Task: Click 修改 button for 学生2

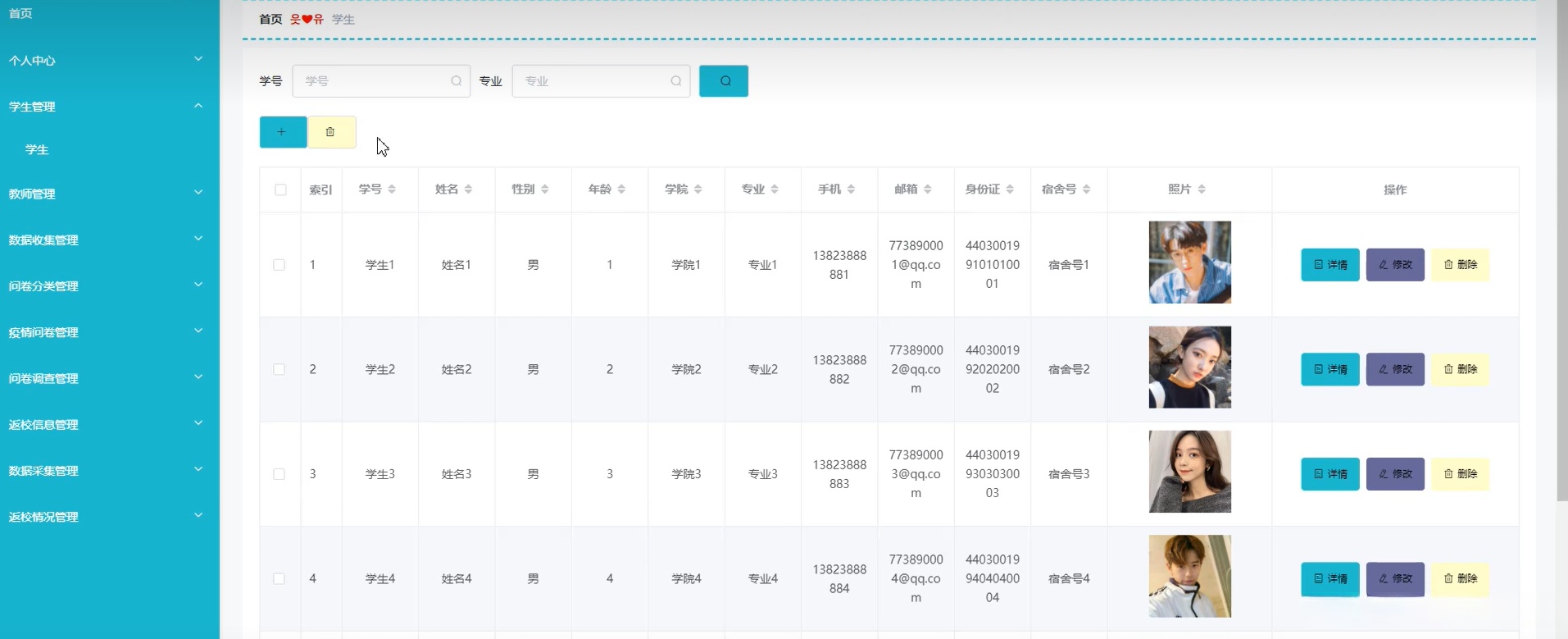Action: 1395,369
